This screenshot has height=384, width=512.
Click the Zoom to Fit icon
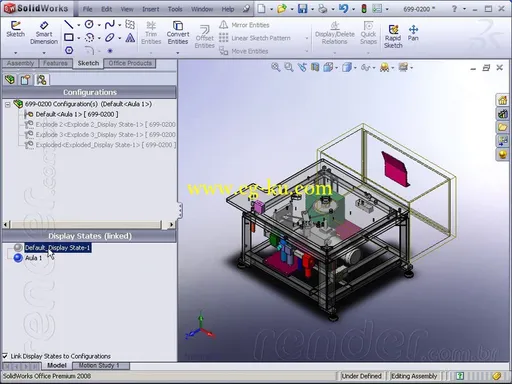click(275, 67)
